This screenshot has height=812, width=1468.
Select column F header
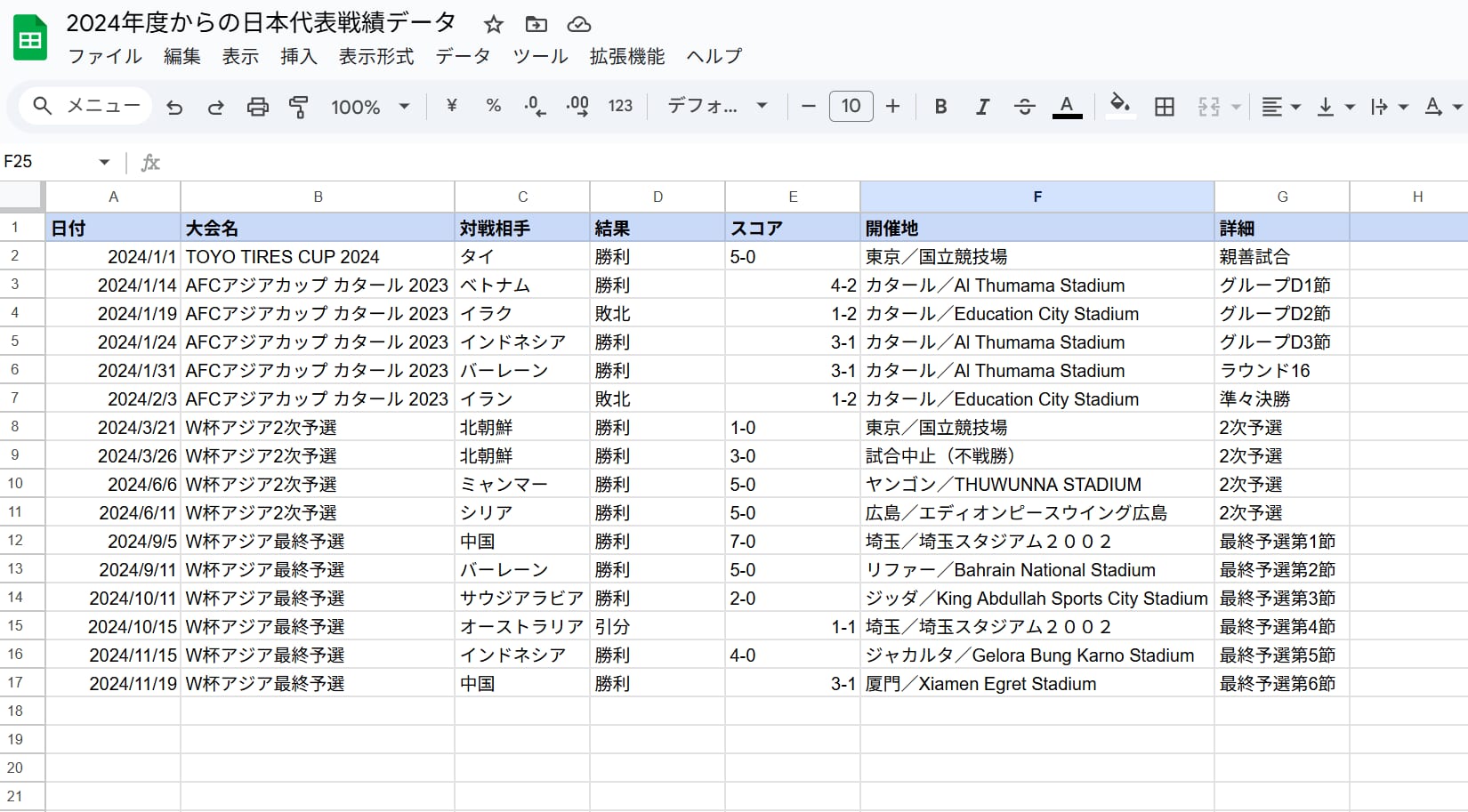click(1037, 197)
